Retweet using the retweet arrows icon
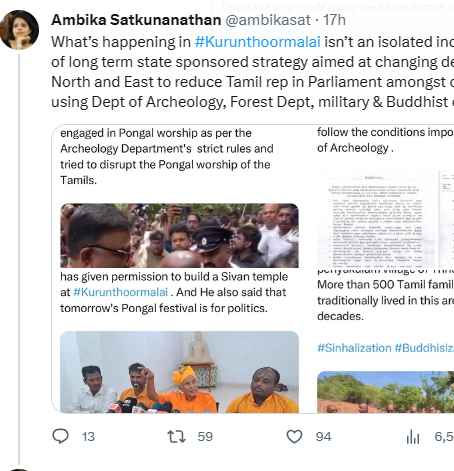 point(176,436)
